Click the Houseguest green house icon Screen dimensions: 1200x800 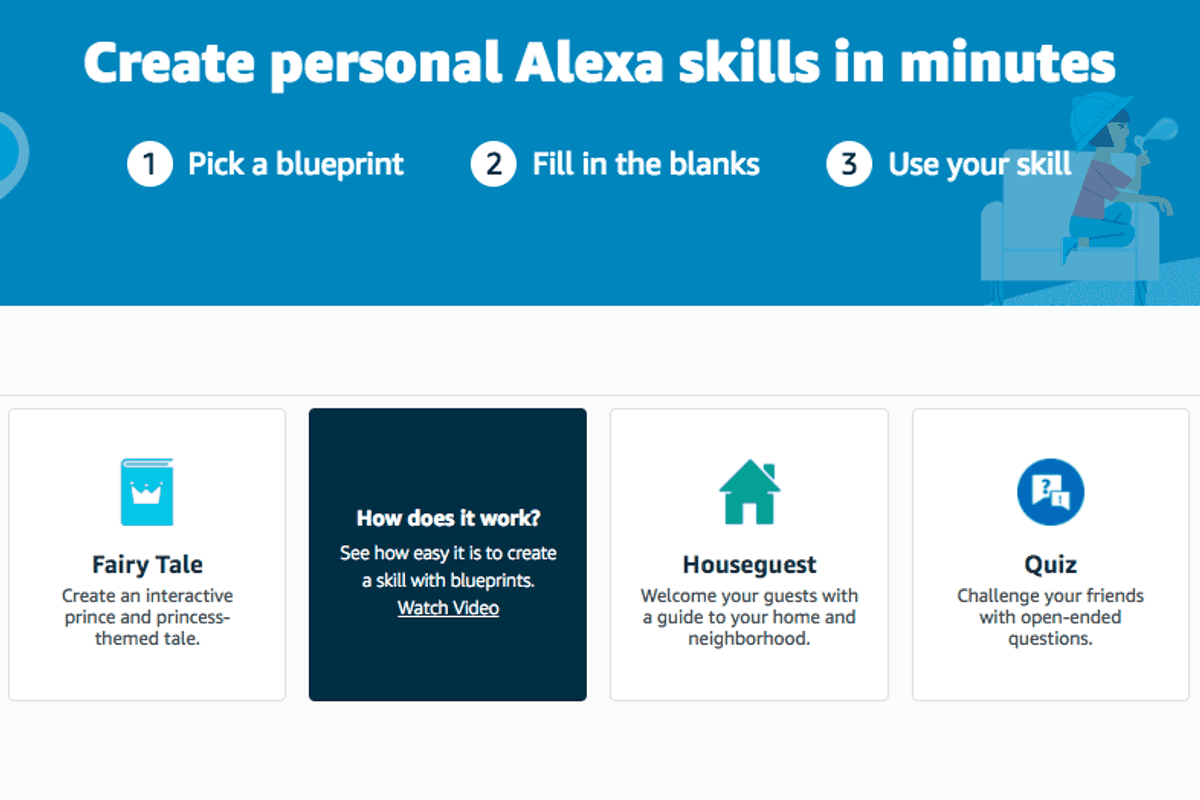click(x=748, y=489)
